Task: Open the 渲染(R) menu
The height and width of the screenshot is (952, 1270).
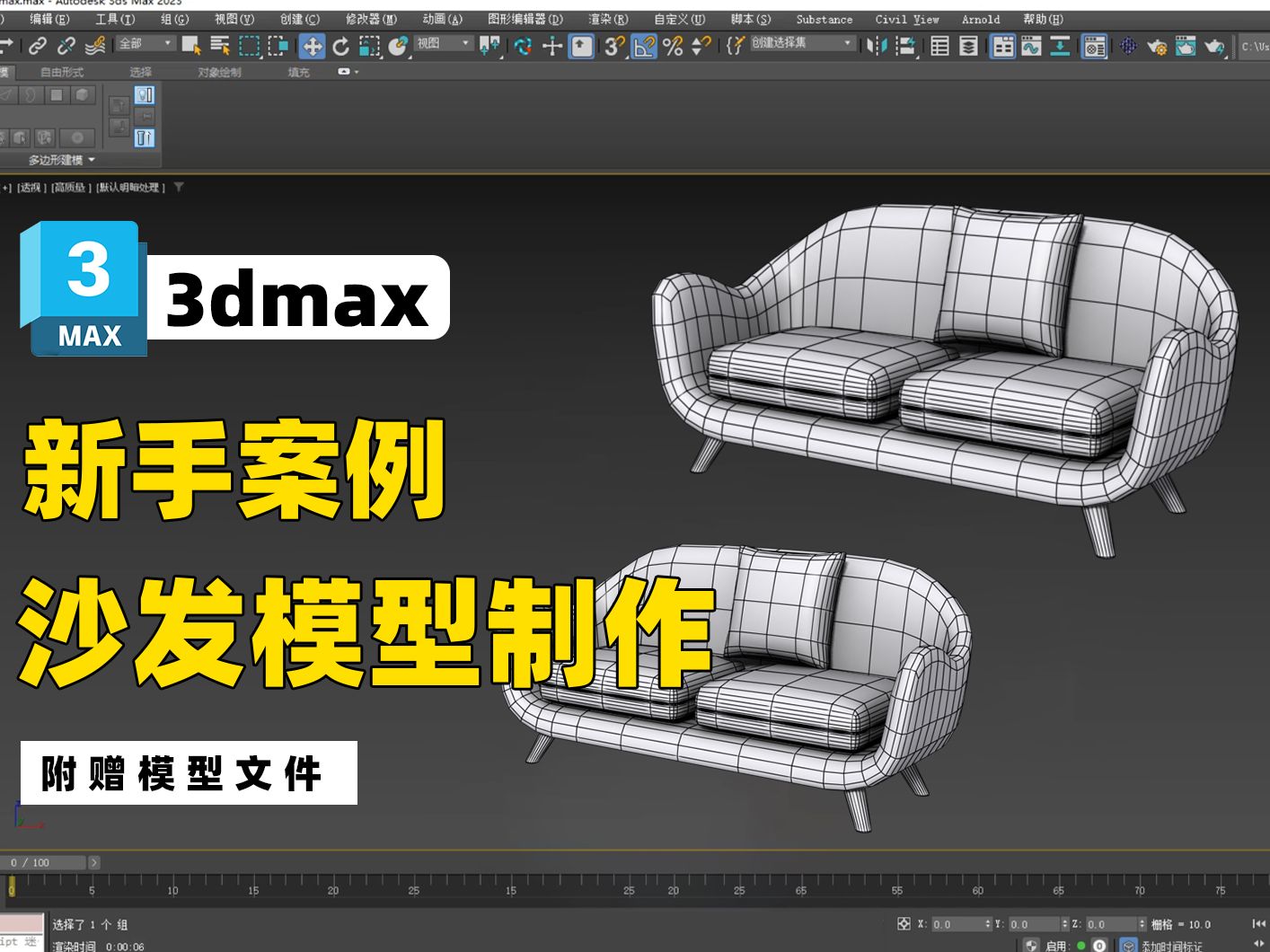Action: [608, 19]
